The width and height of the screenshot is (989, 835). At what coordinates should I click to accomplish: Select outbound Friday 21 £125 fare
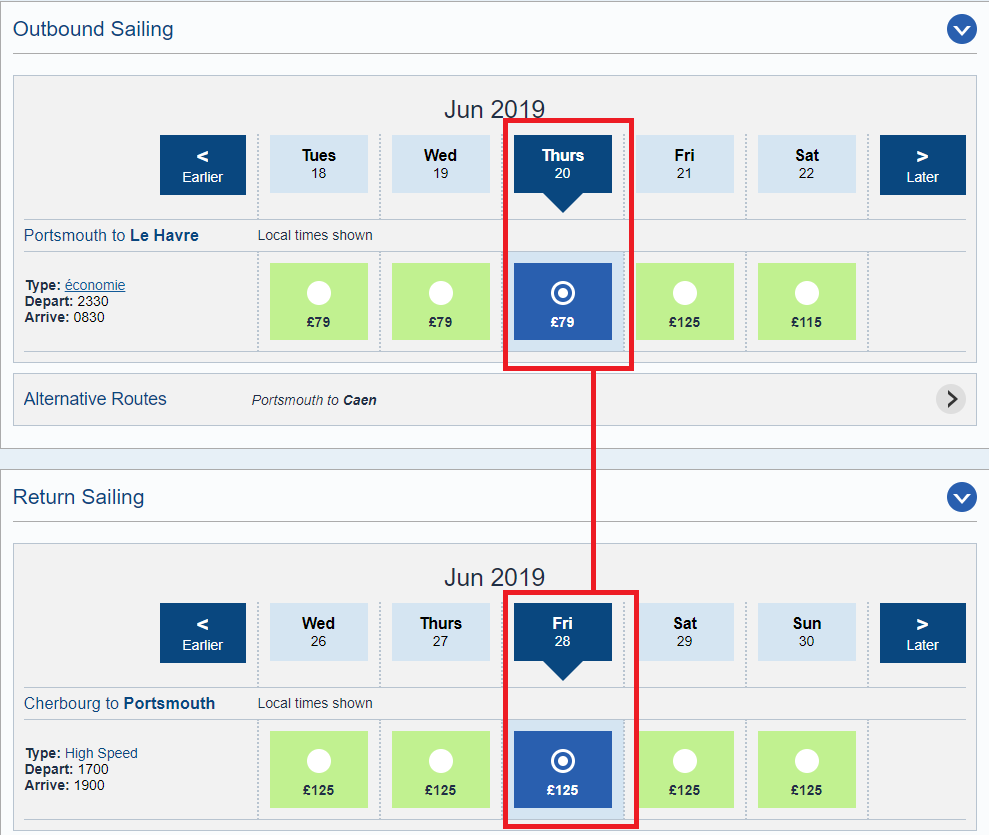pyautogui.click(x=685, y=301)
